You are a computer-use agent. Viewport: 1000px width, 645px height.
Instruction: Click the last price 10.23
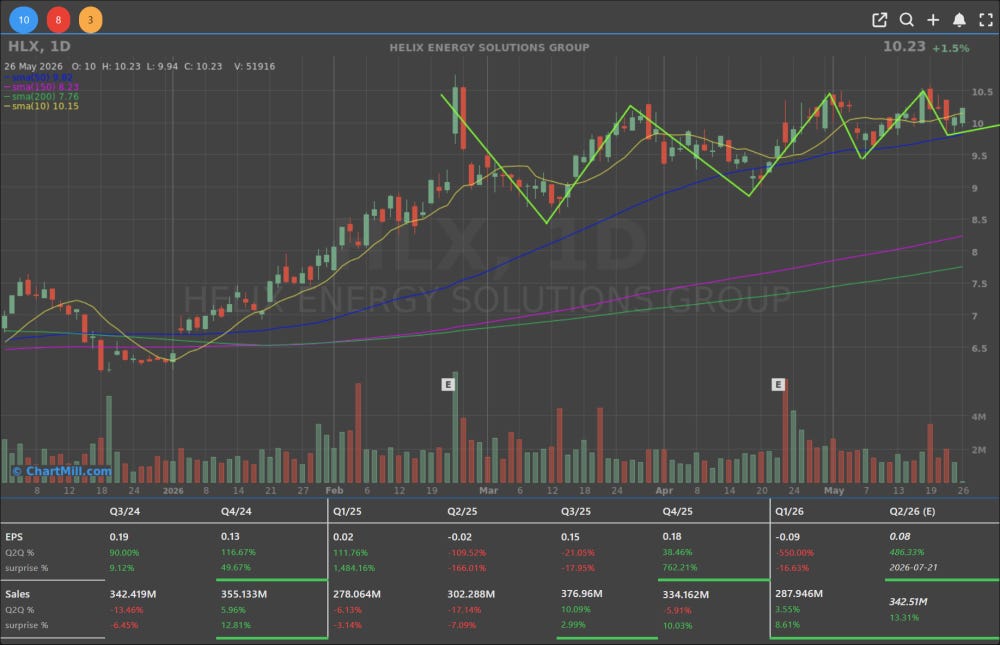click(904, 46)
